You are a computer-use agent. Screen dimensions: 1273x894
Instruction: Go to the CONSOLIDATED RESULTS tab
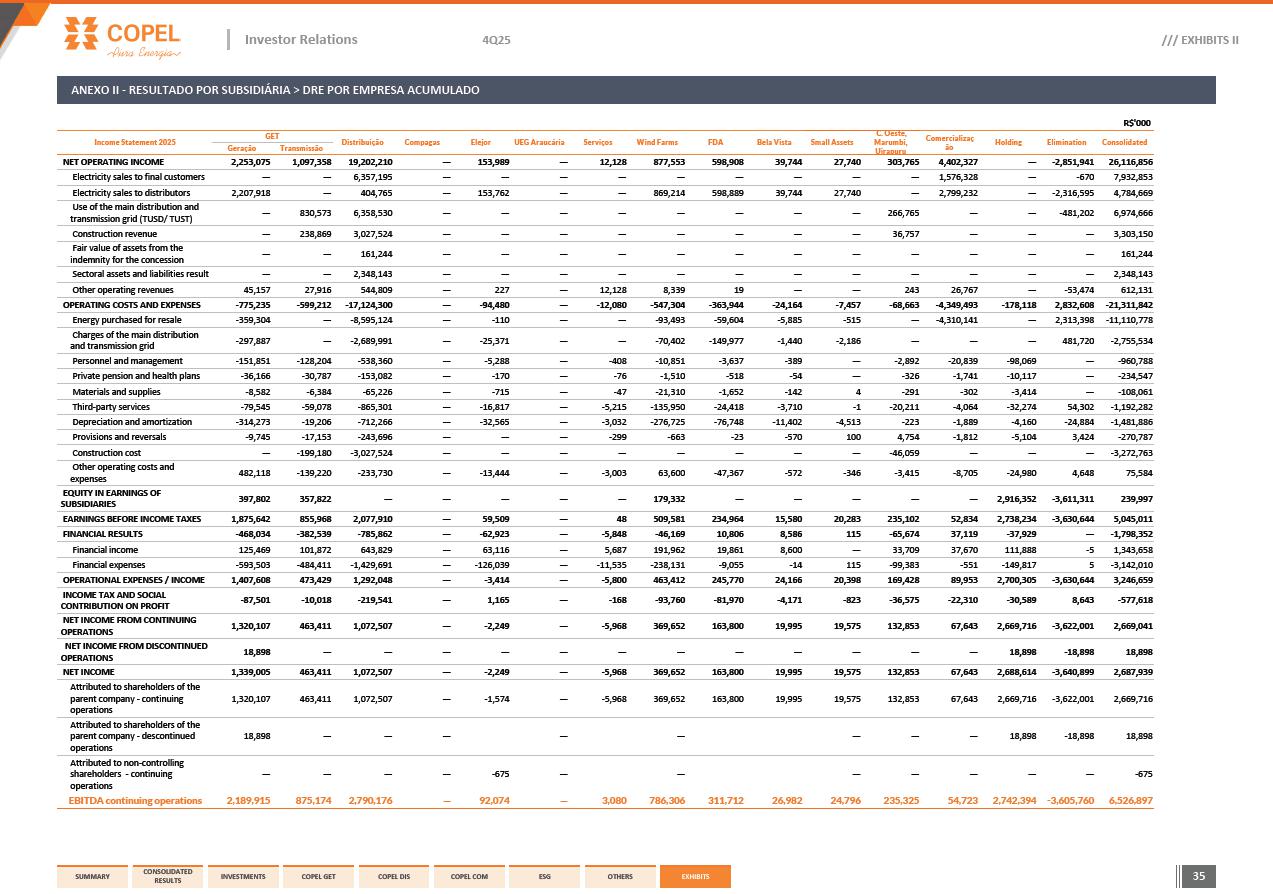[167, 877]
